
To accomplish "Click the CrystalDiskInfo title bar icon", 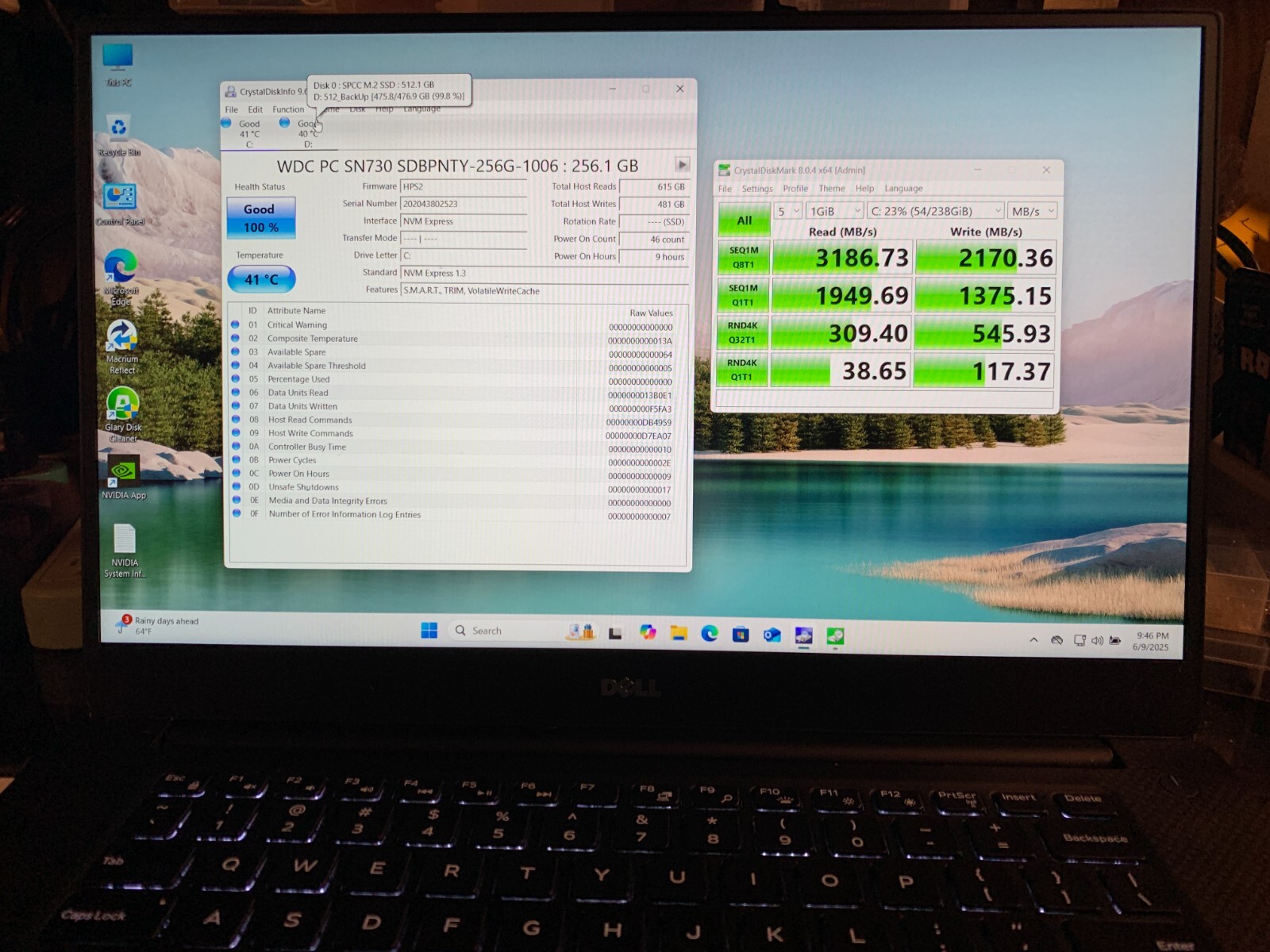I will [x=230, y=92].
